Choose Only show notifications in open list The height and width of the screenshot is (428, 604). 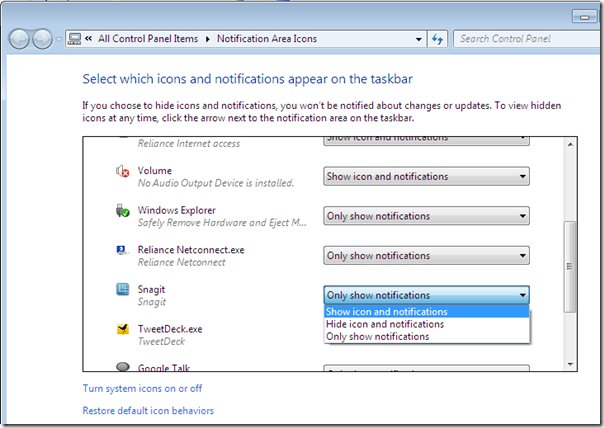(x=426, y=336)
